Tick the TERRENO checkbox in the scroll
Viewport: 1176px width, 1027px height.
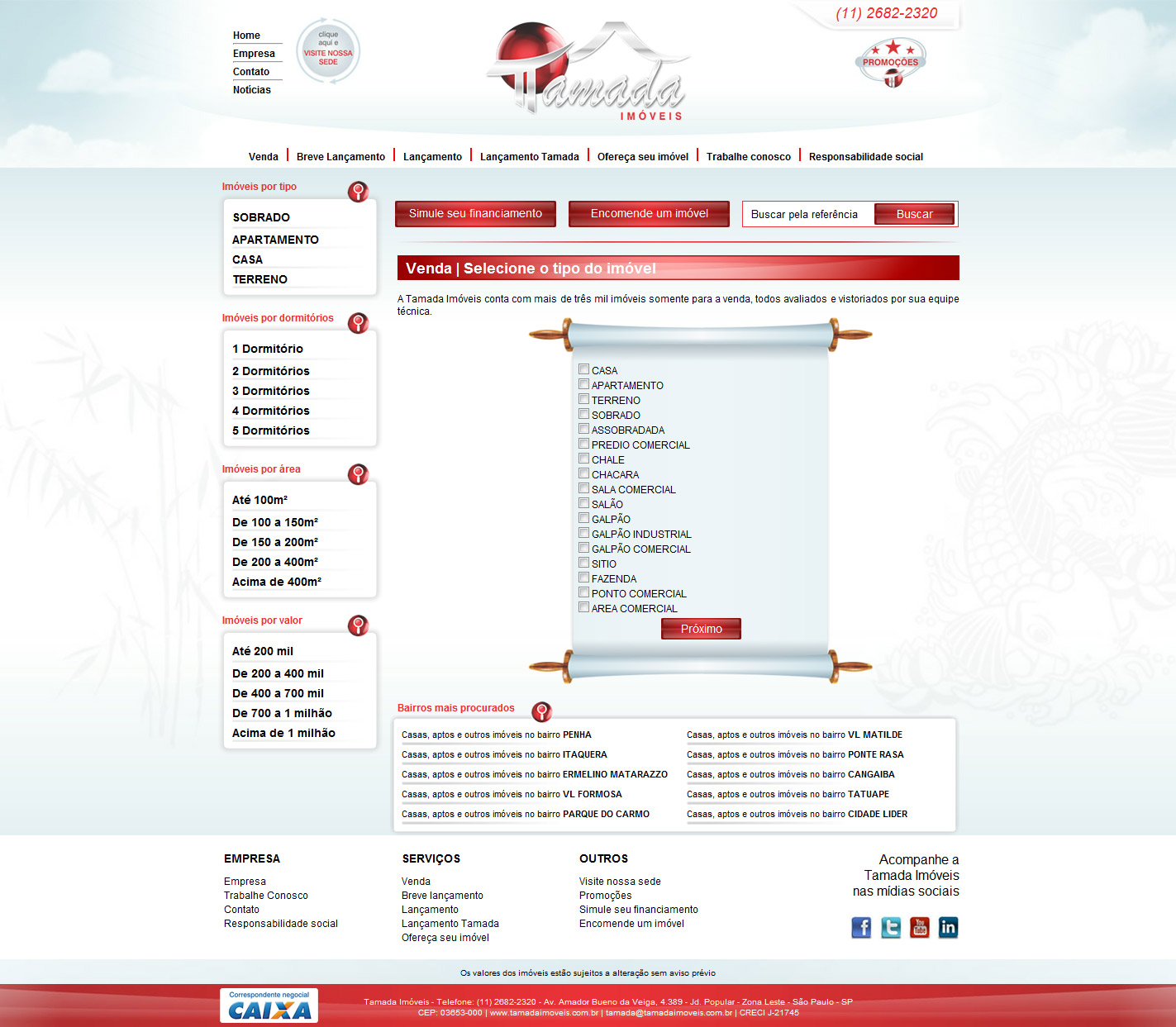click(584, 399)
